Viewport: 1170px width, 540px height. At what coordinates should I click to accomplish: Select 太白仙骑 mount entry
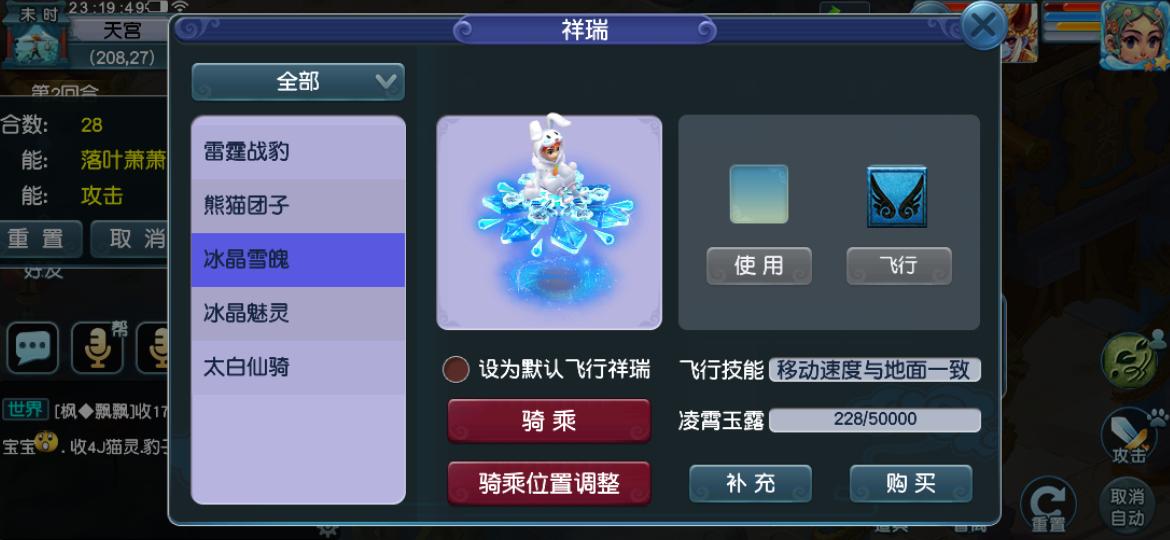298,367
